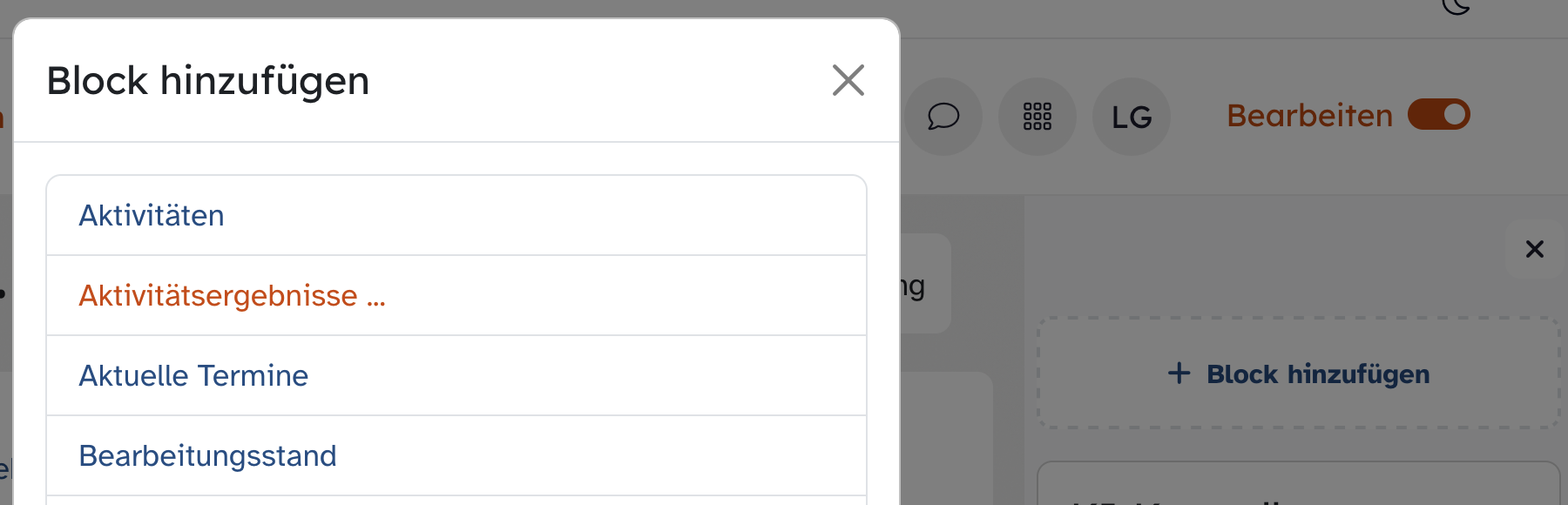This screenshot has width=1568, height=505.
Task: Pick Bearbeitungsstand from the list
Action: 207,456
